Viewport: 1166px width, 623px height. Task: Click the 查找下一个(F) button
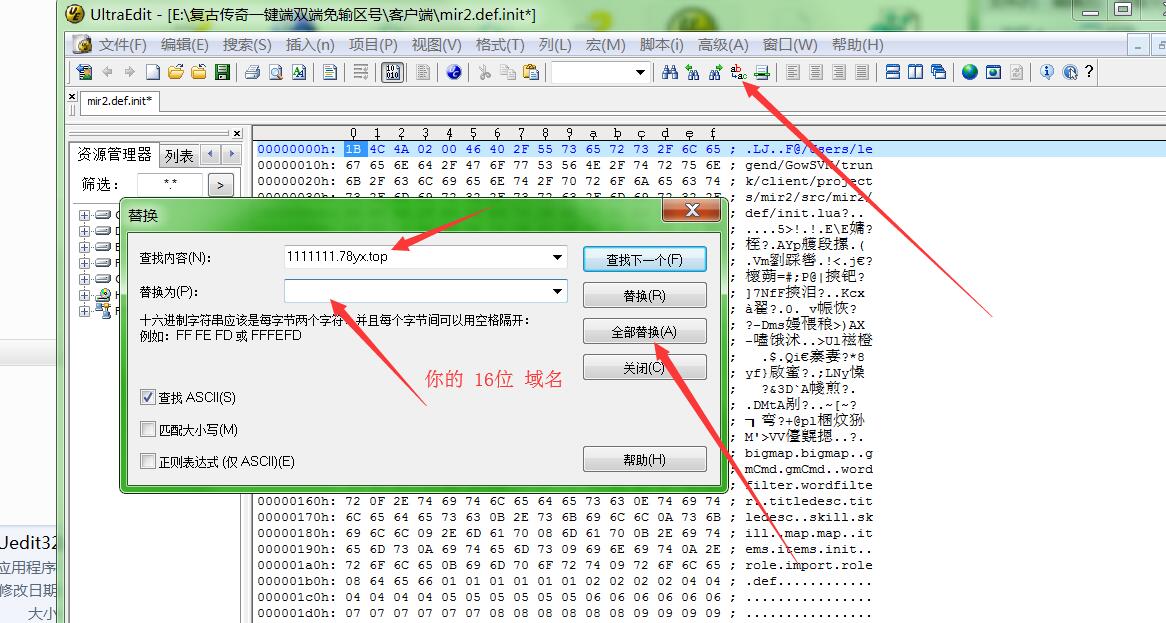[x=645, y=259]
